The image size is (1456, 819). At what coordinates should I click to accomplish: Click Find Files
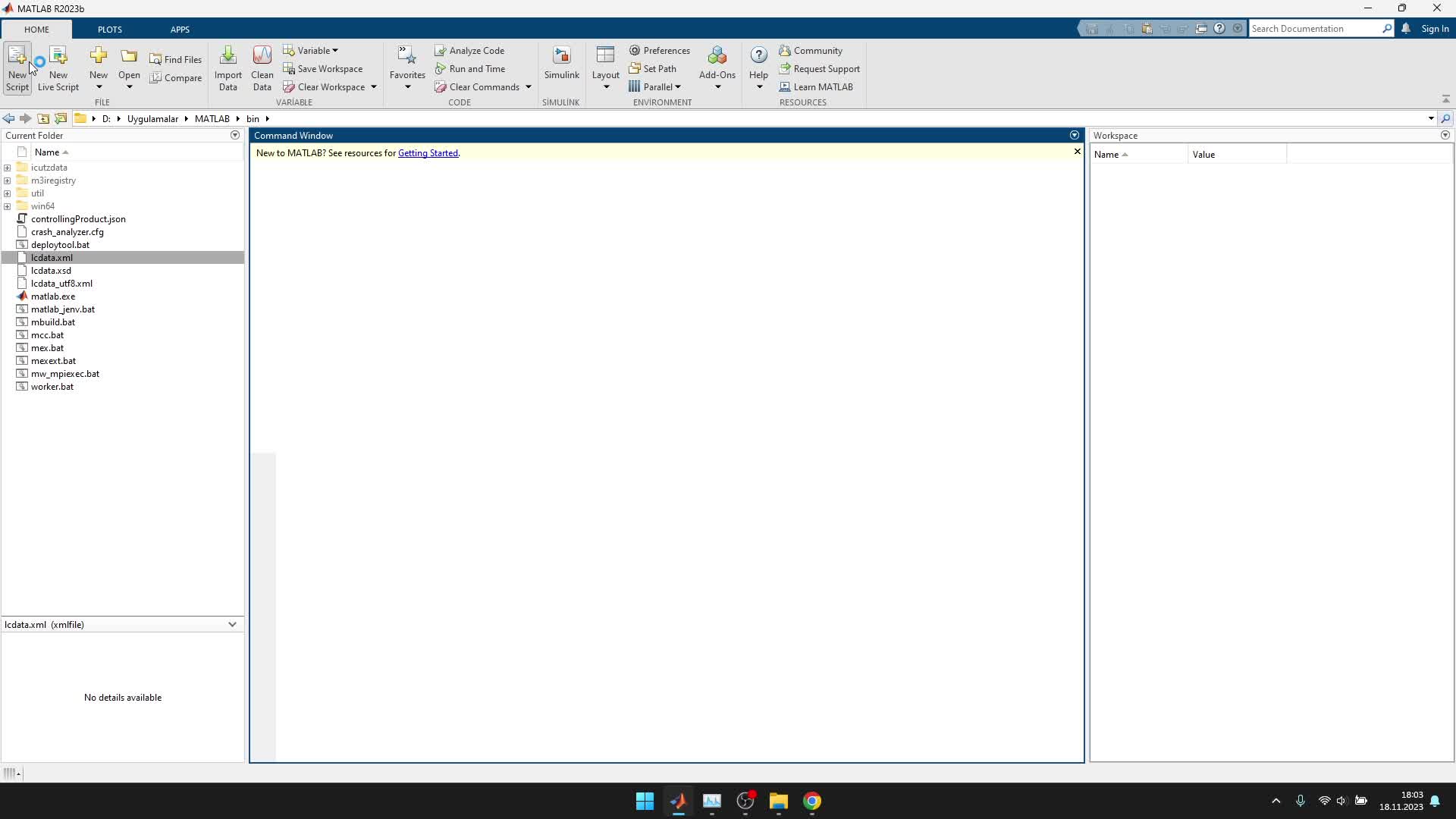[176, 59]
